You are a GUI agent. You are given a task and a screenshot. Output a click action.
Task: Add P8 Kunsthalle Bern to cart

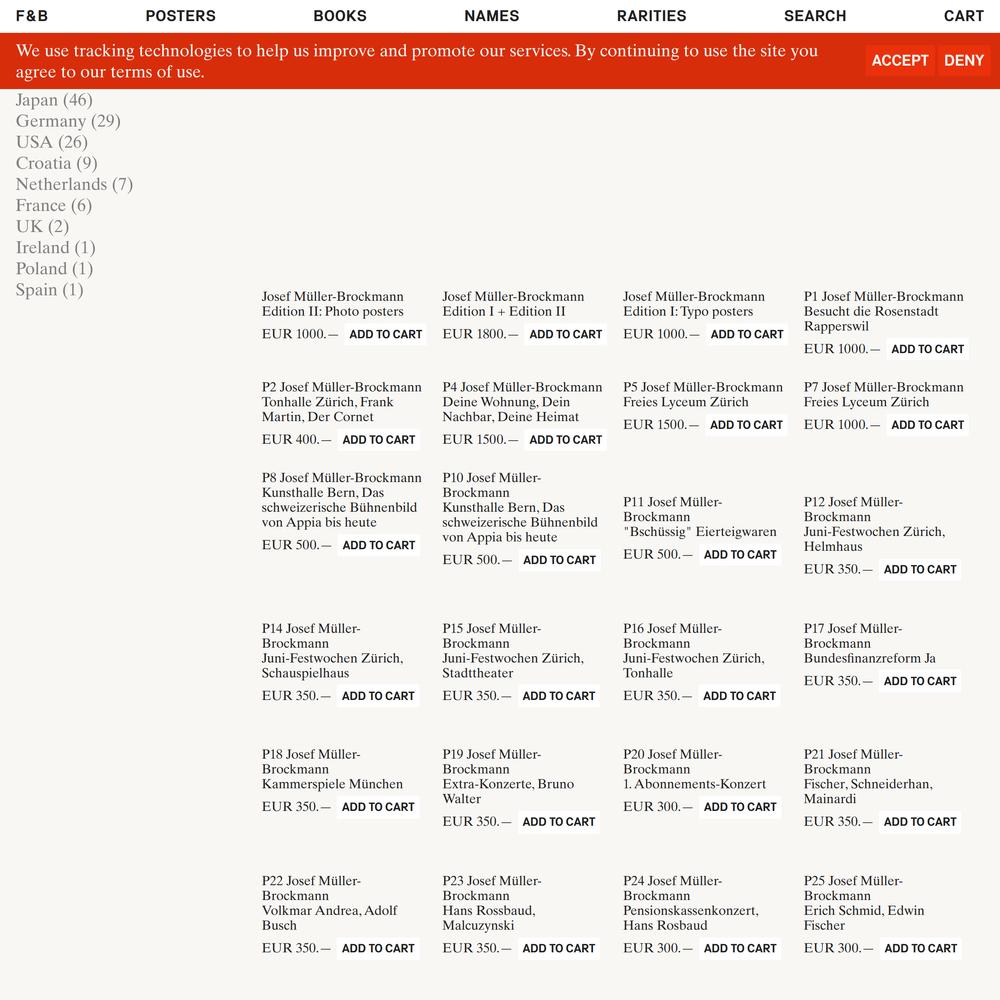tap(378, 546)
